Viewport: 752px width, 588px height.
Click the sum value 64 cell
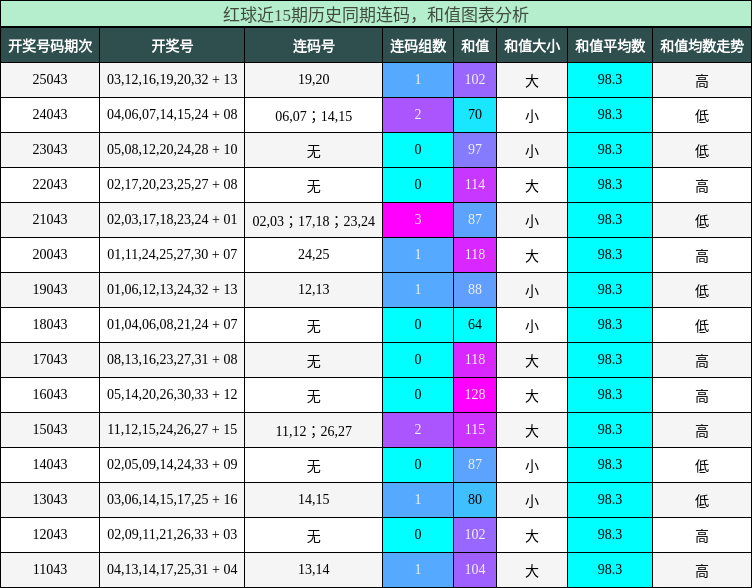point(475,325)
